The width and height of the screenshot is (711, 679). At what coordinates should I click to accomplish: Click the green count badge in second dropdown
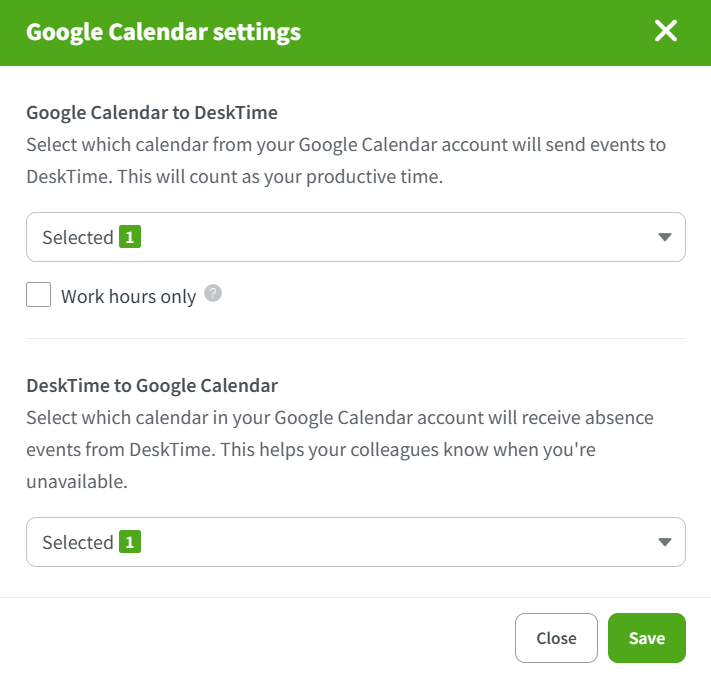[x=129, y=542]
